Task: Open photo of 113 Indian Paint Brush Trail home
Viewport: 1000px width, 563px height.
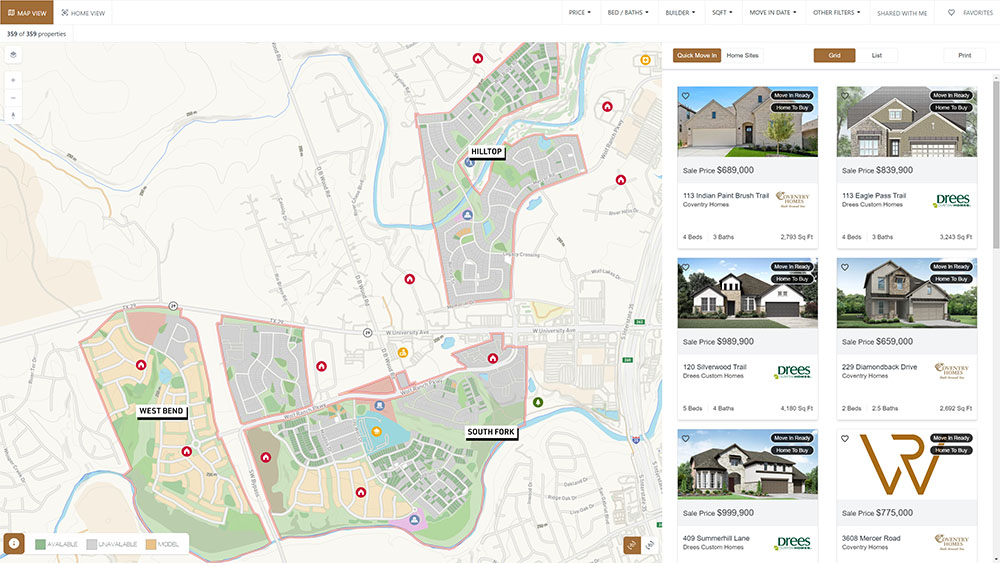Action: 747,122
